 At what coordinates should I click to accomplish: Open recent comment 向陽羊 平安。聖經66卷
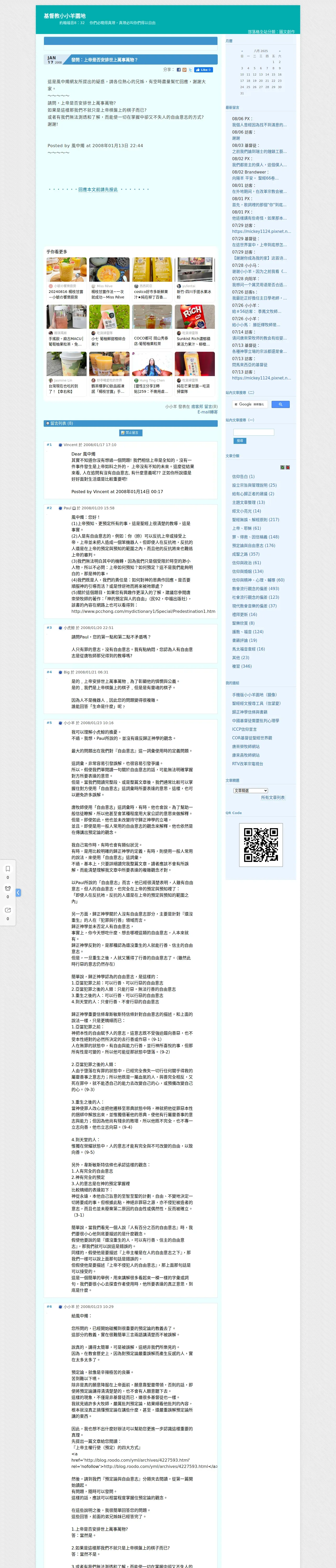255,178
